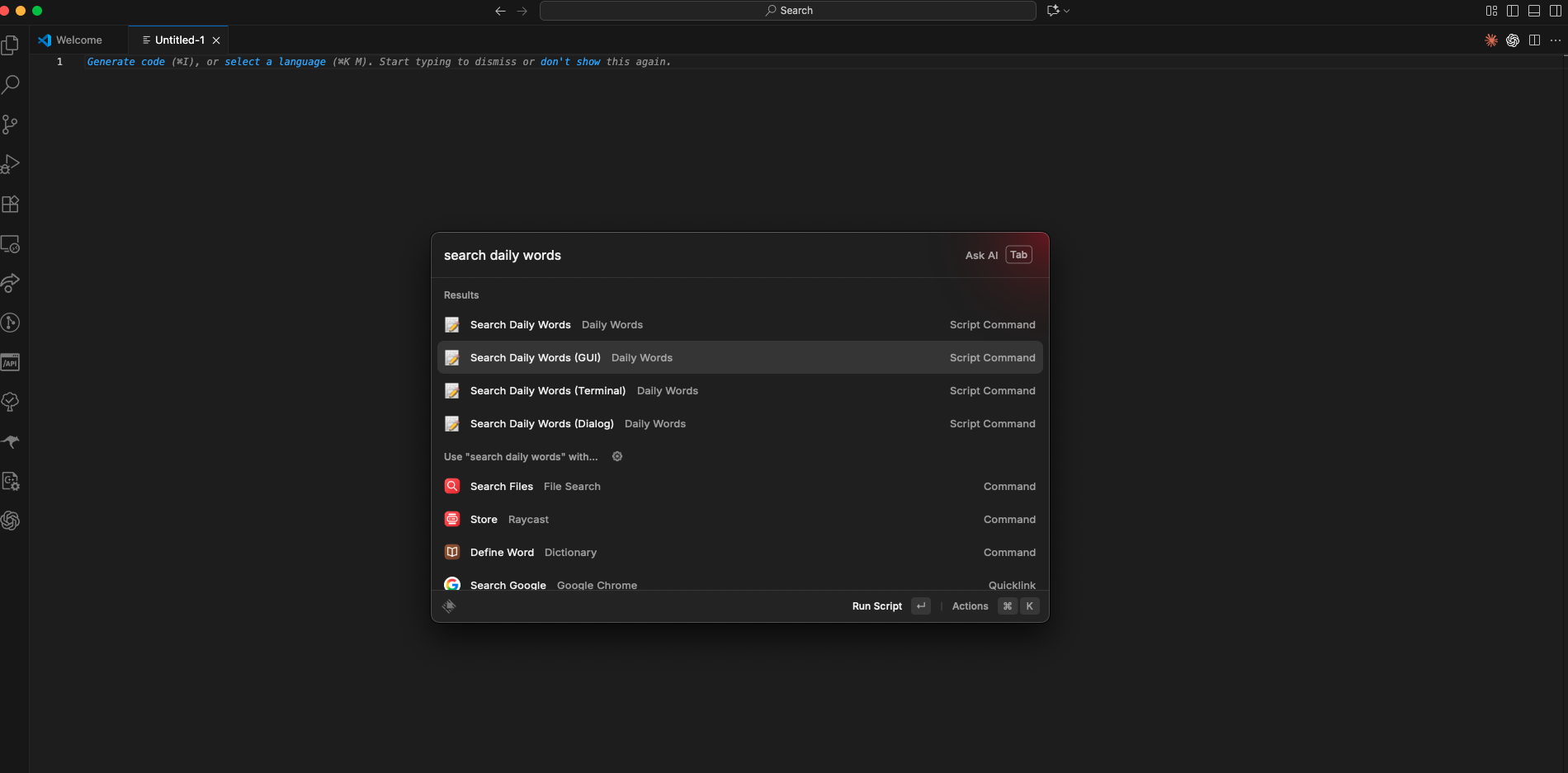This screenshot has width=1568, height=773.
Task: Open the Run and Debug view
Action: pyautogui.click(x=11, y=164)
